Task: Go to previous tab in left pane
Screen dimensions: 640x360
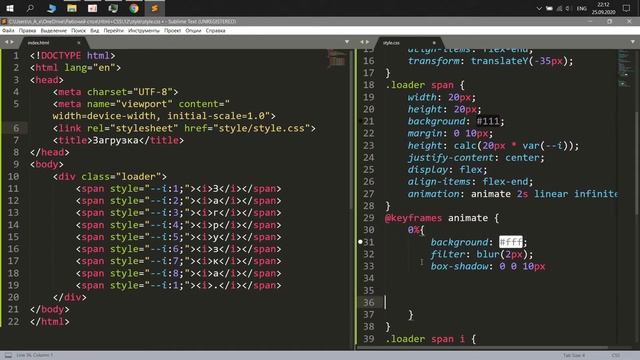Action: 6,42
